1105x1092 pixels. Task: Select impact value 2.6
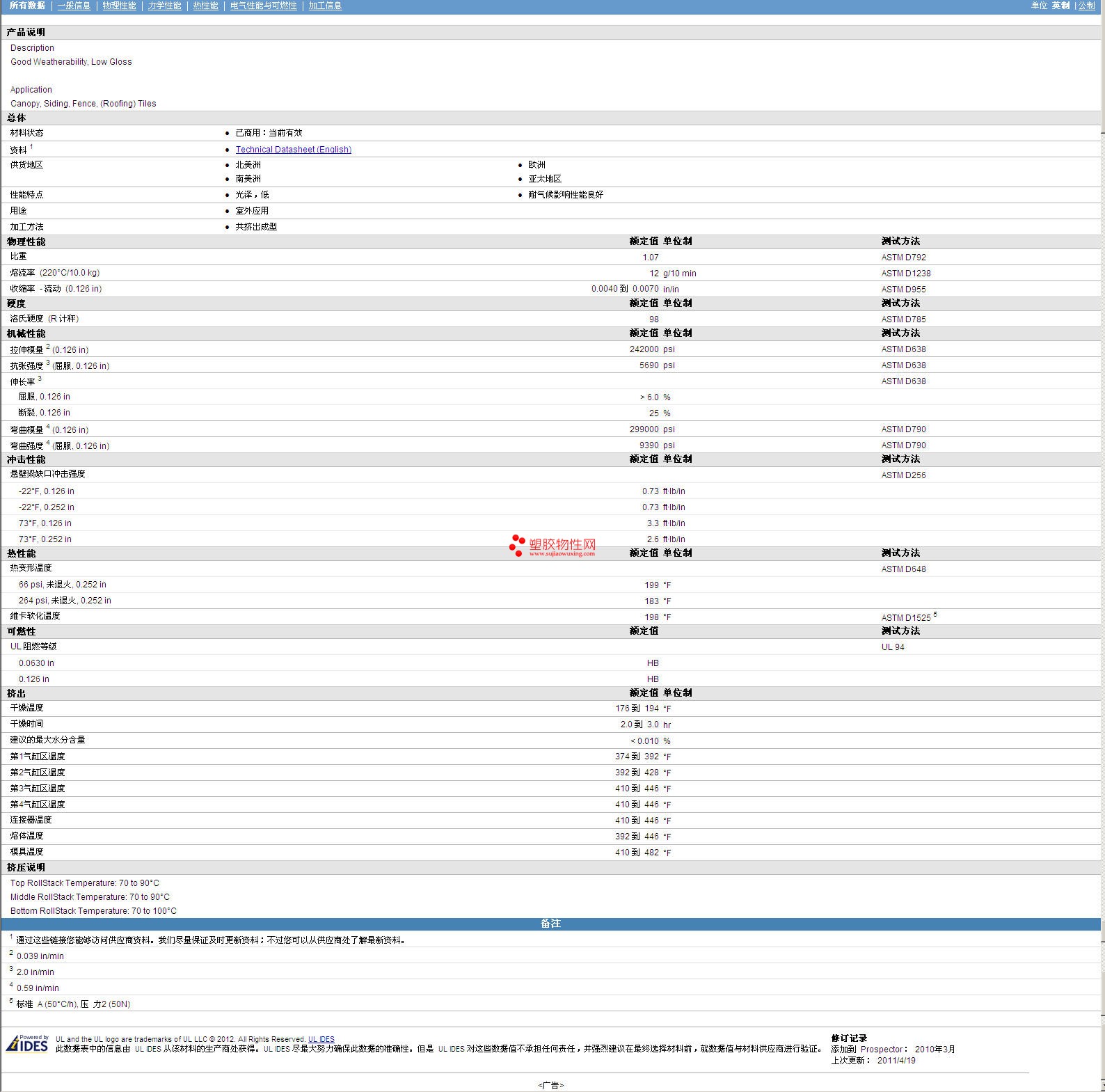click(652, 539)
